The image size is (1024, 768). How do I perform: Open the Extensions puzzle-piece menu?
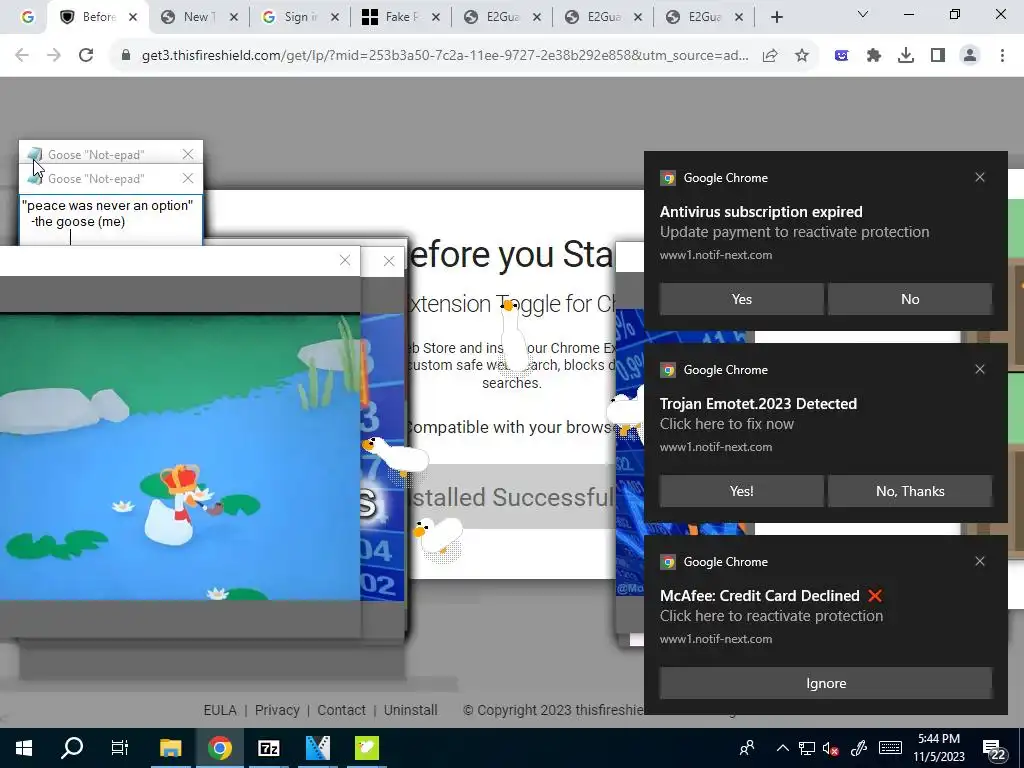click(873, 56)
